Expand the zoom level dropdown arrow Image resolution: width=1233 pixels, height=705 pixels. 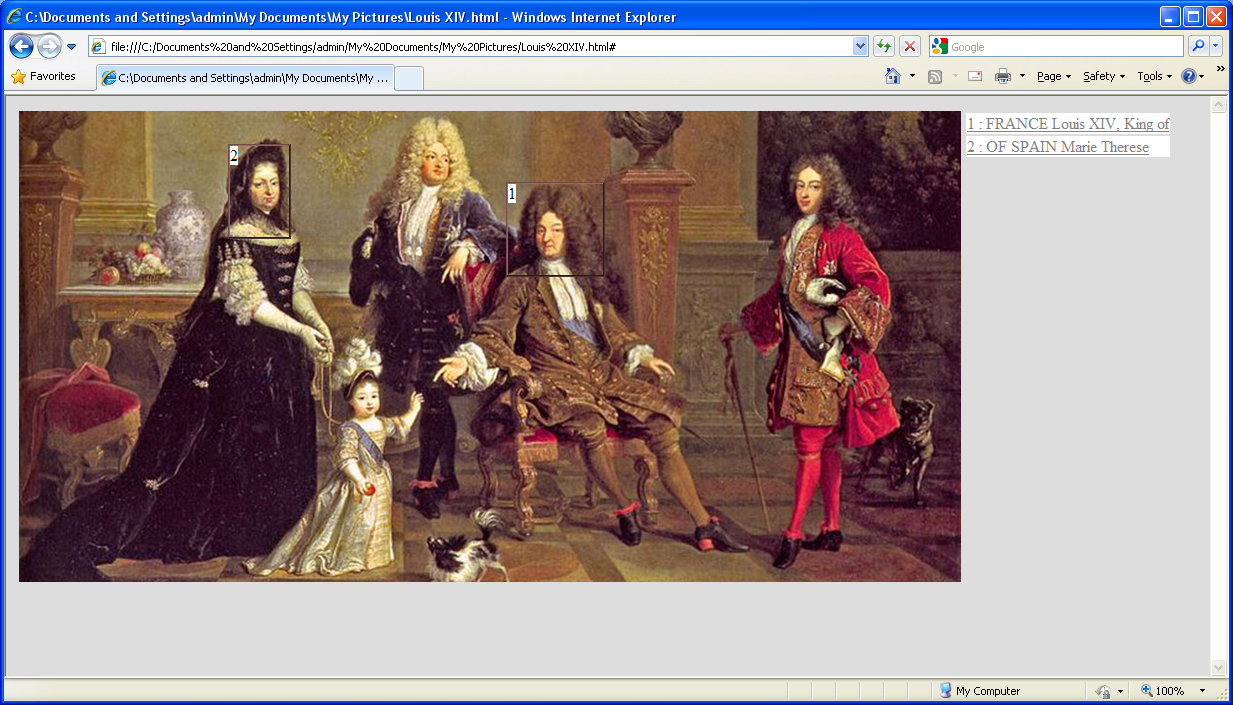tap(1202, 691)
